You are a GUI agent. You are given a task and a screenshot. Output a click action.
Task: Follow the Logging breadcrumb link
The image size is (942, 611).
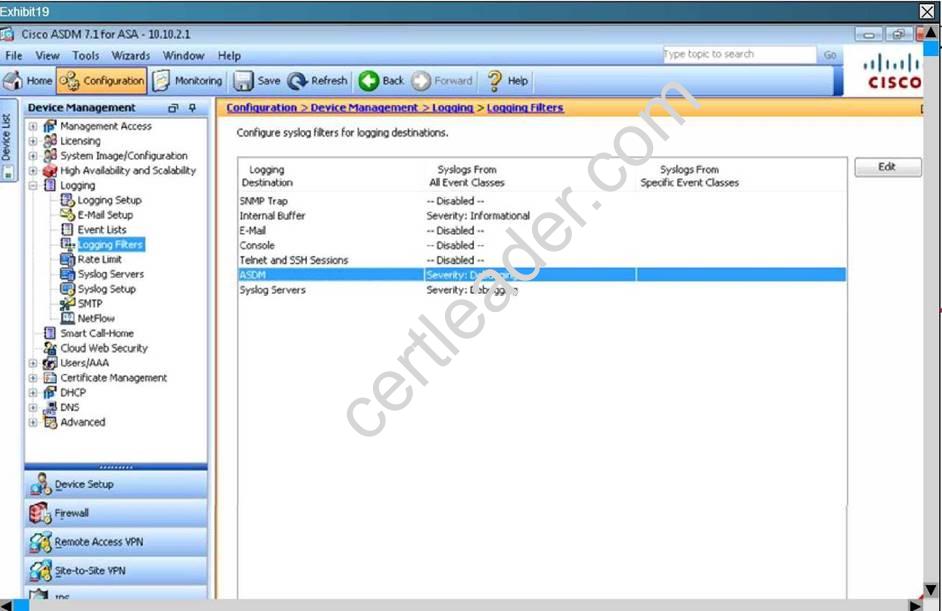point(452,108)
